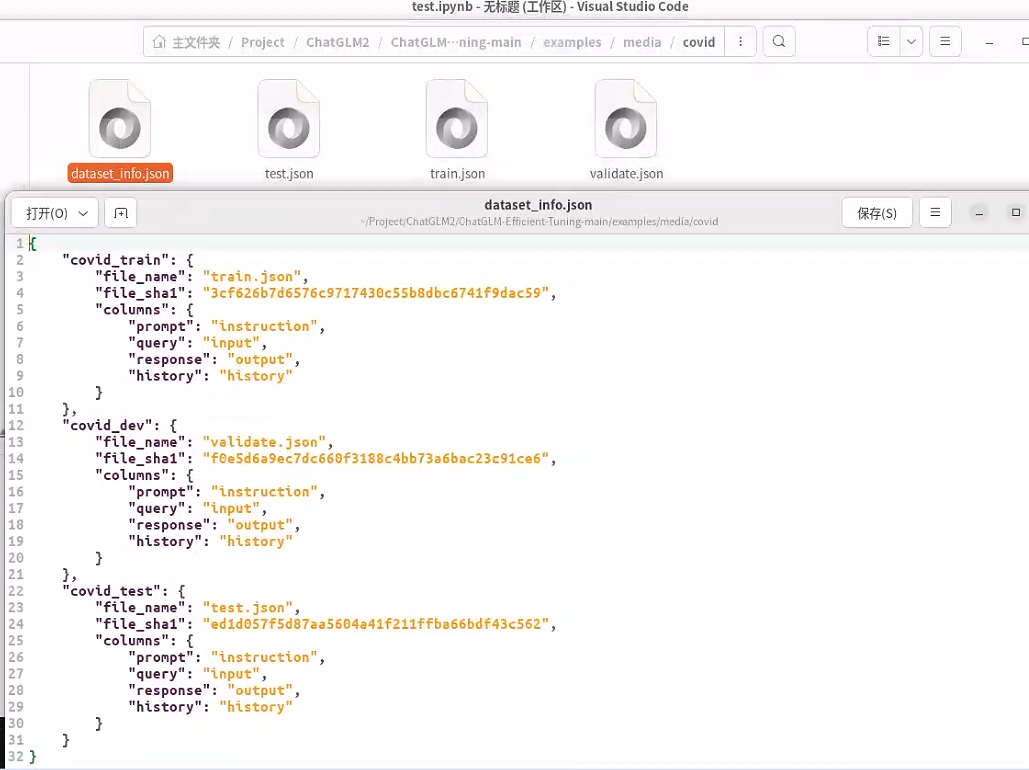Expand the view options dropdown arrow
The width and height of the screenshot is (1029, 770).
[911, 42]
